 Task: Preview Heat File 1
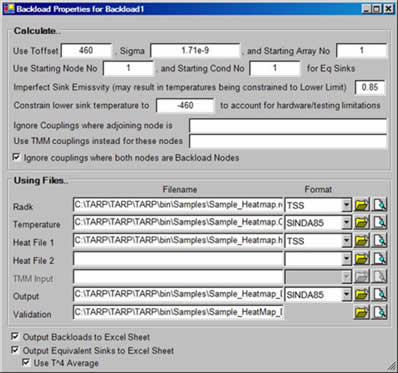click(380, 240)
